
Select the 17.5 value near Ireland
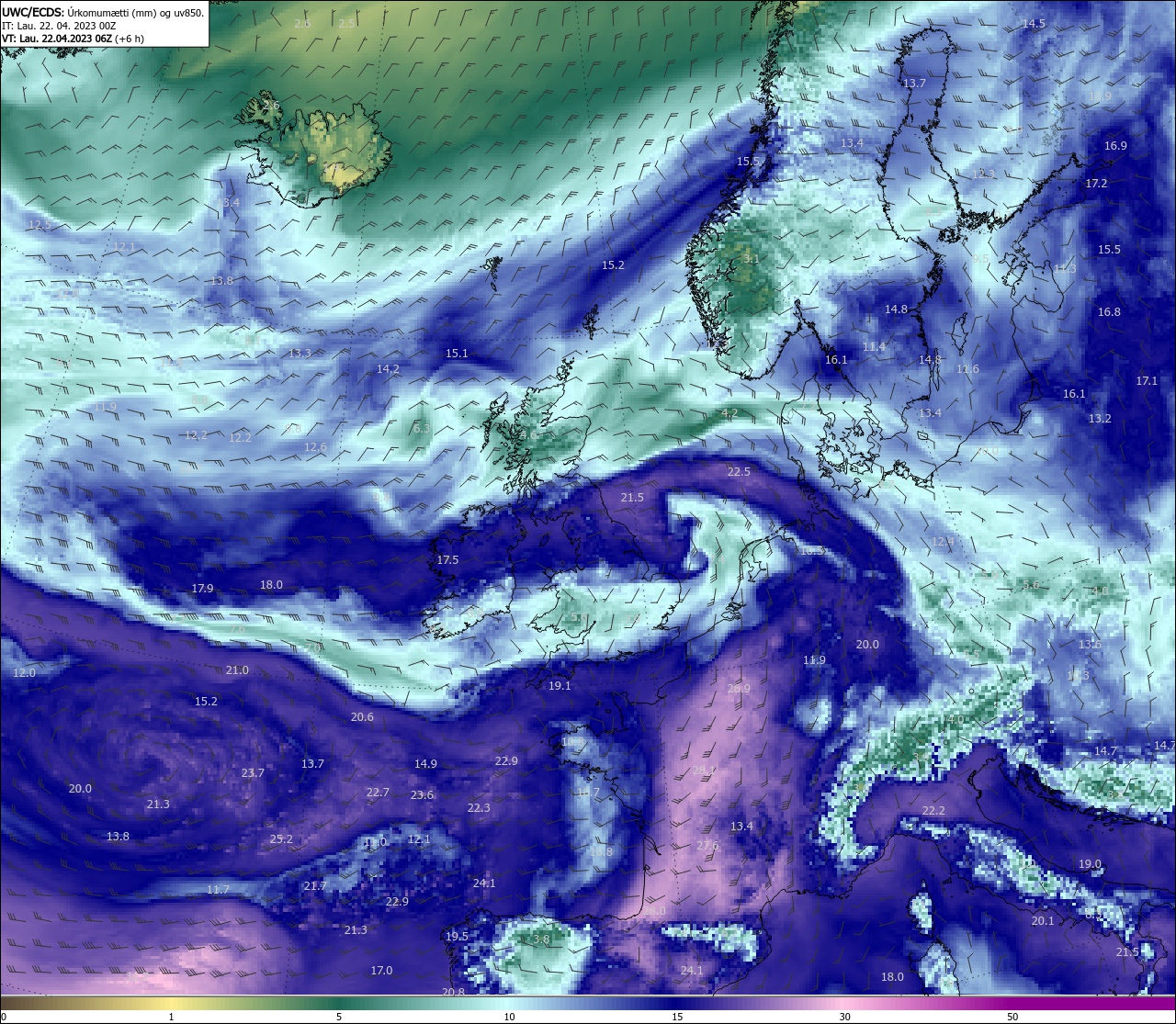447,560
